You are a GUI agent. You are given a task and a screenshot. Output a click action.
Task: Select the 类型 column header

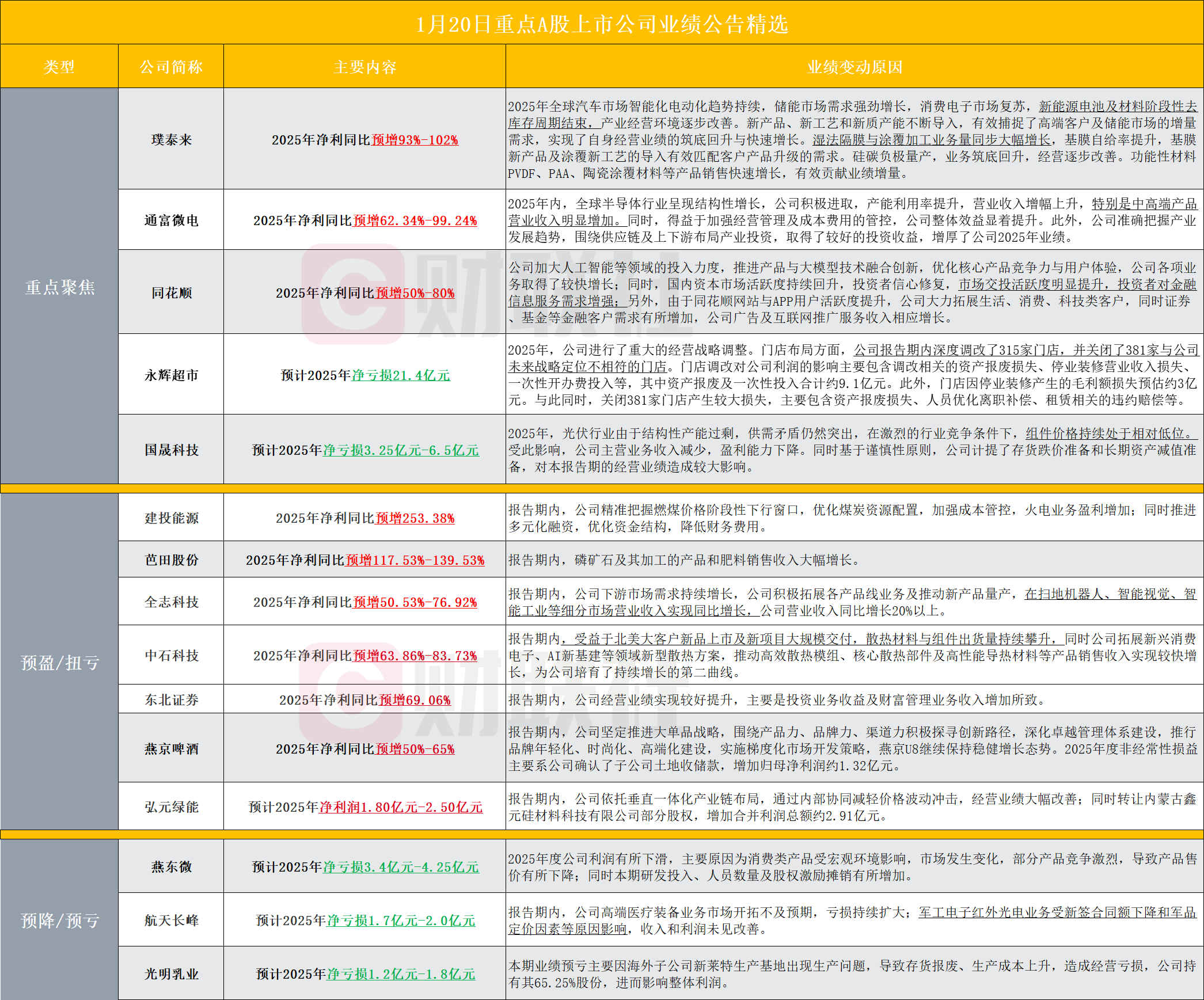(x=59, y=67)
